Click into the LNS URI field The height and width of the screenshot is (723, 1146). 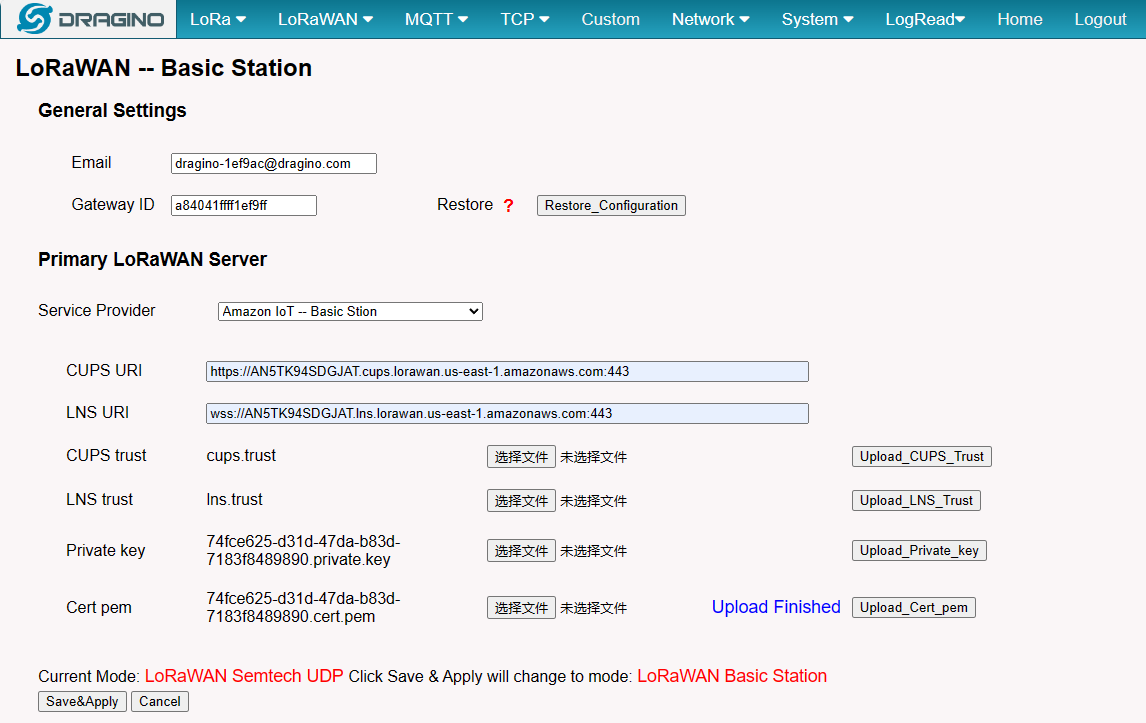pos(507,413)
